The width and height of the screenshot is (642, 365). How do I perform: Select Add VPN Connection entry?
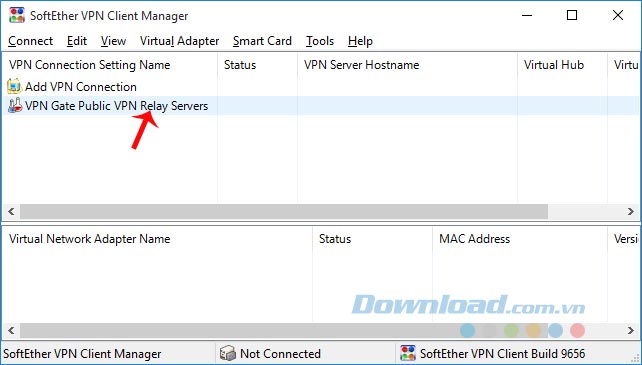click(x=81, y=87)
